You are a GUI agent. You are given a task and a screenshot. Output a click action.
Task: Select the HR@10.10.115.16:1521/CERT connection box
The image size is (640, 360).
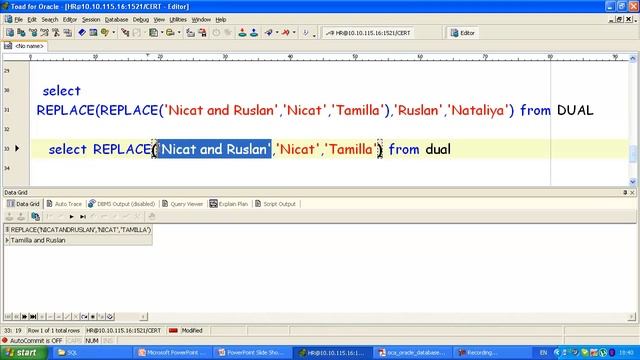(x=369, y=33)
